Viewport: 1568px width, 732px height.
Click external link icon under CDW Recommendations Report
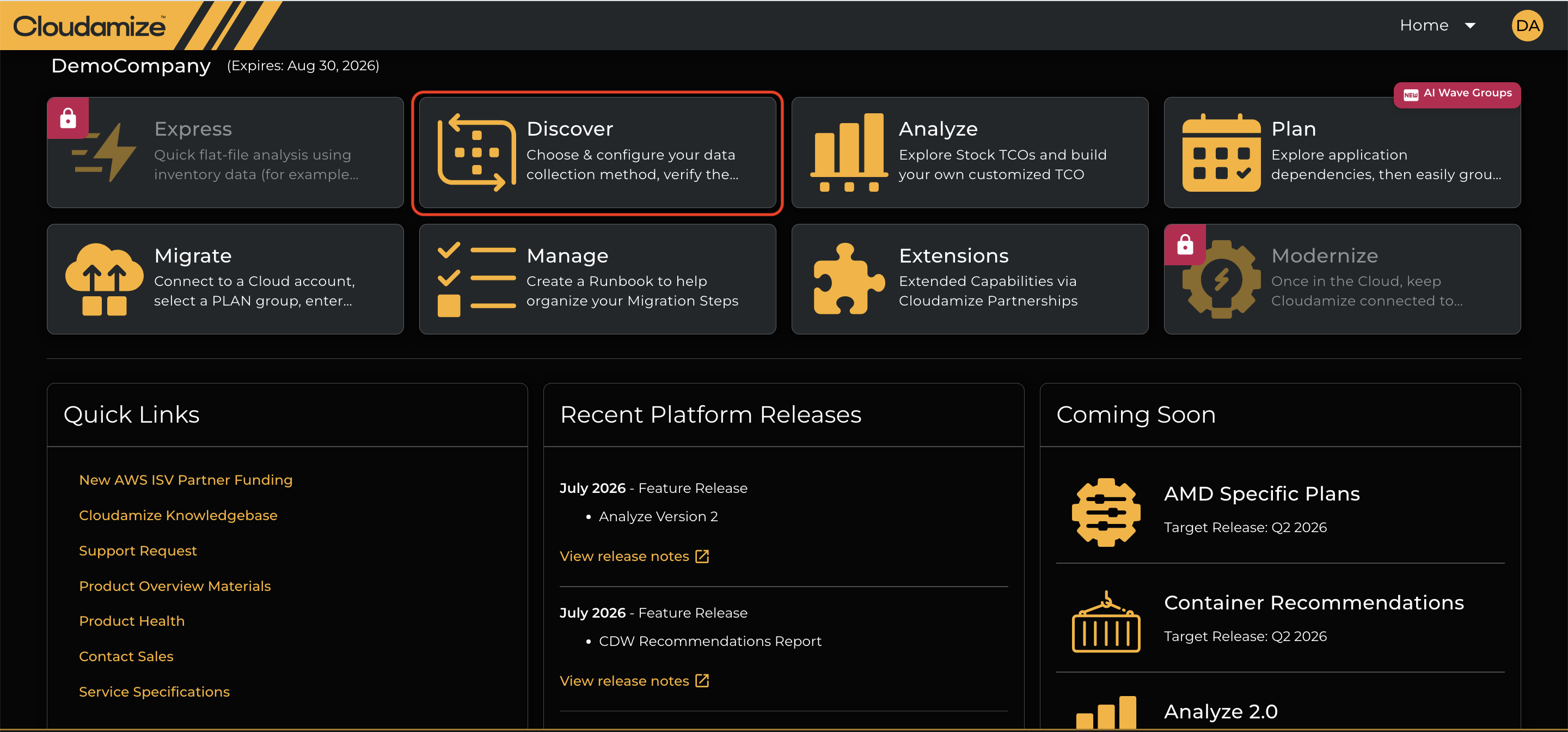702,681
